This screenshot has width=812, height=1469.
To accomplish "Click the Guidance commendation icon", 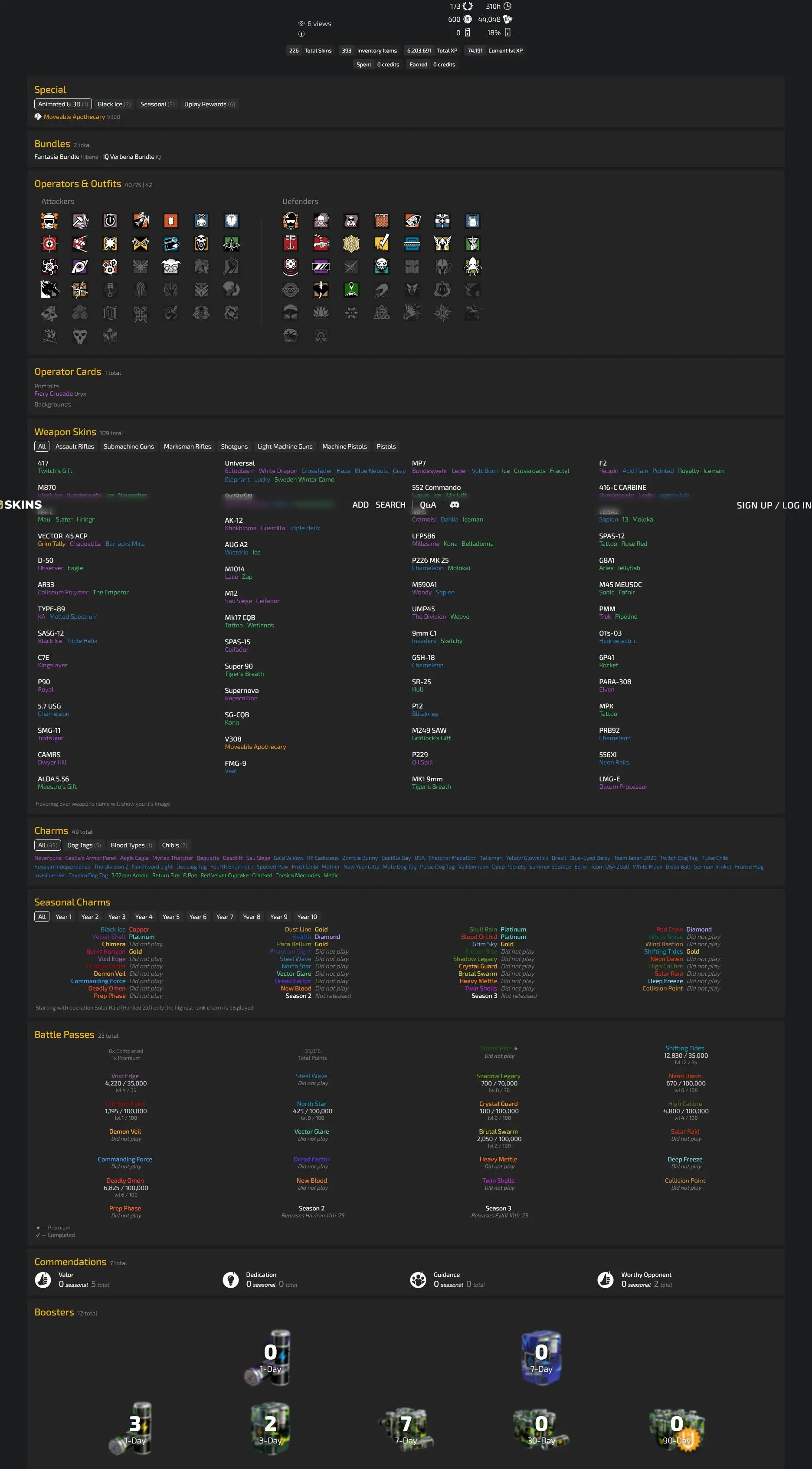I will tap(418, 1280).
